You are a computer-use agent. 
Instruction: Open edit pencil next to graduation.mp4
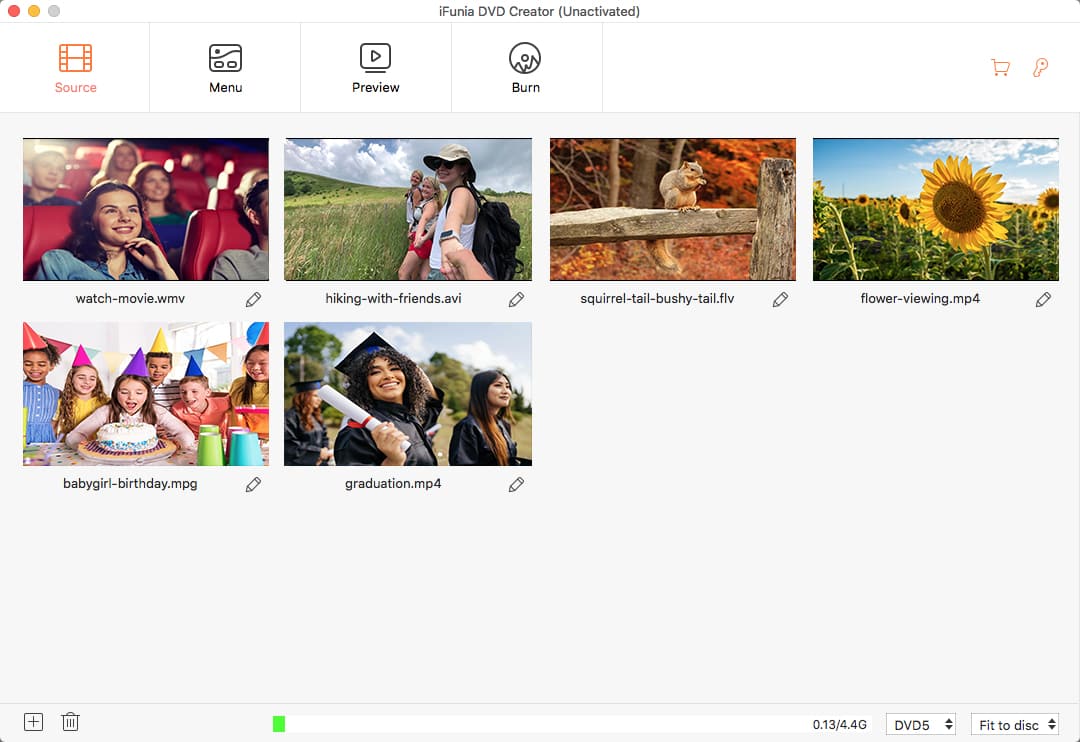pyautogui.click(x=516, y=484)
